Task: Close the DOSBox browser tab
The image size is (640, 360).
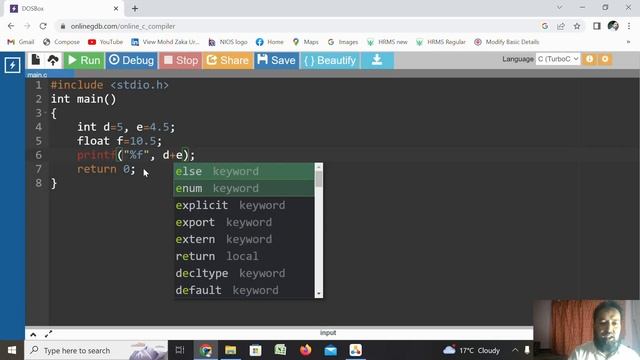Action: tap(116, 8)
